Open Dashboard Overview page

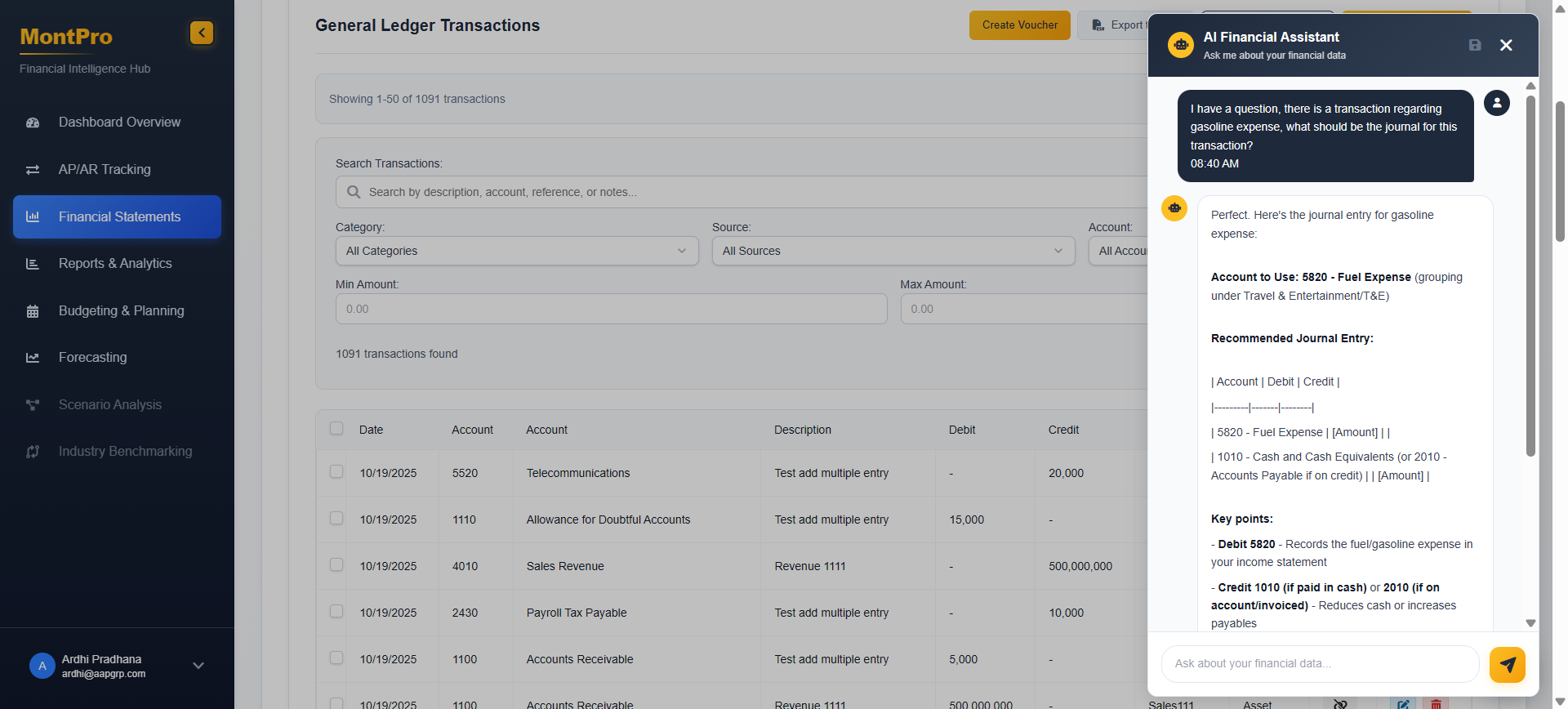[117, 123]
